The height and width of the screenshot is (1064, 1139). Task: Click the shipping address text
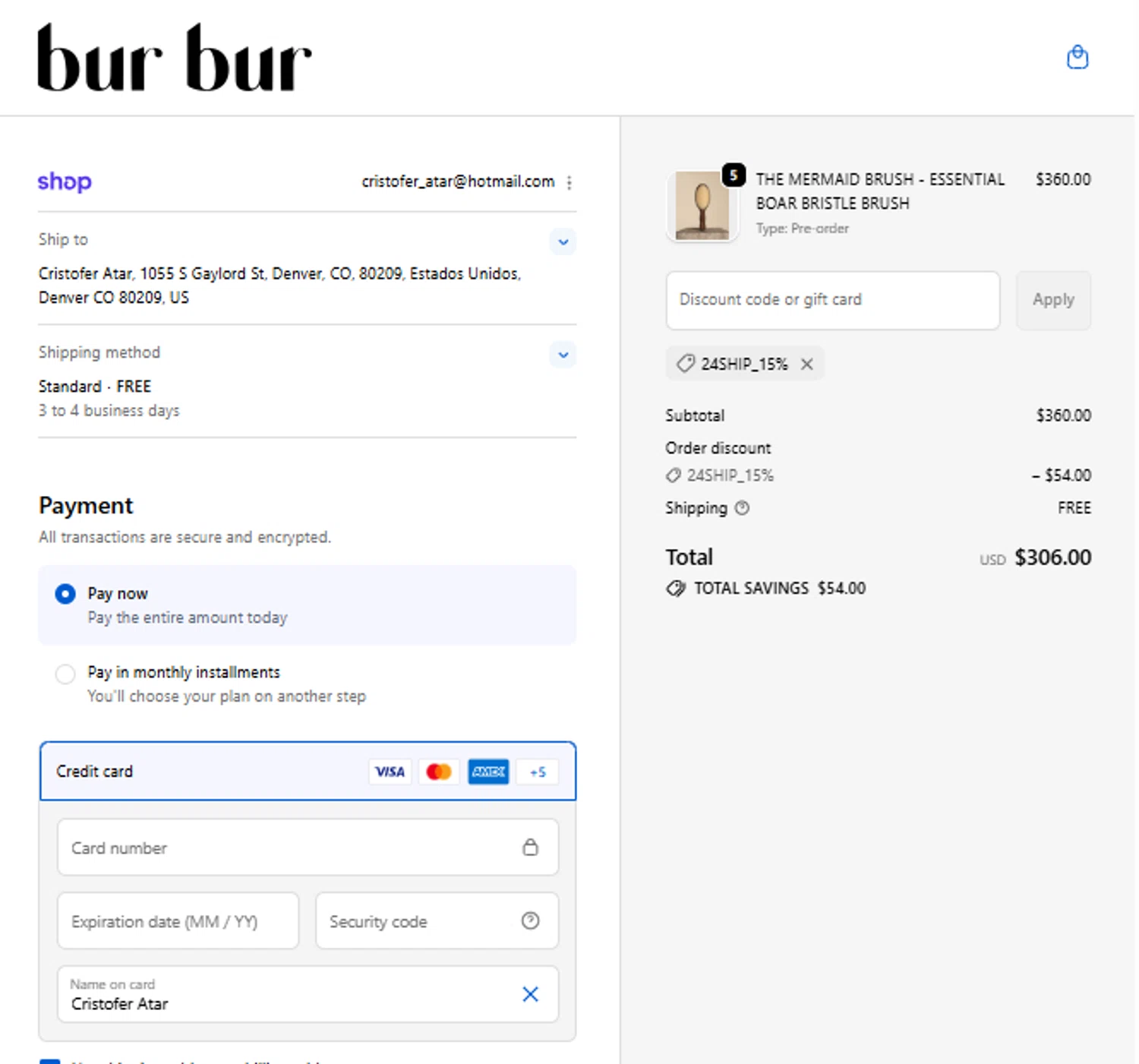(279, 286)
